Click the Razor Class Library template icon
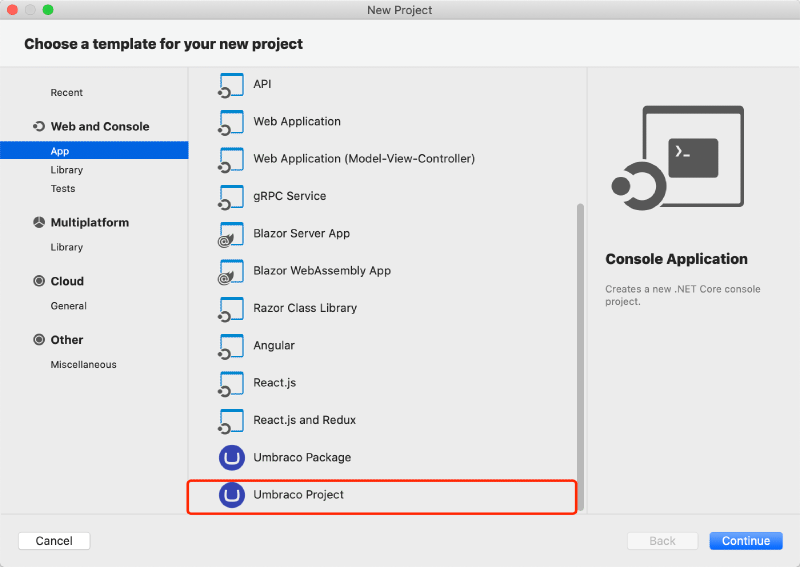Image resolution: width=800 pixels, height=567 pixels. click(x=231, y=309)
